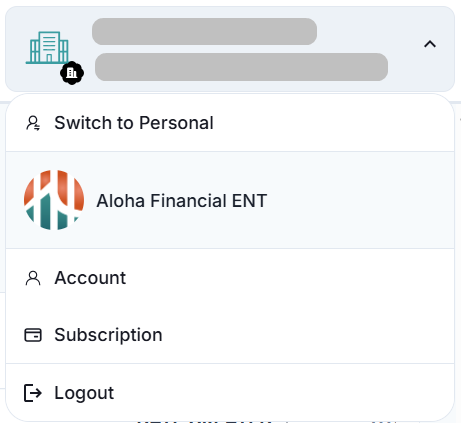The image size is (461, 423).
Task: Collapse the account menu with chevron arrow
Action: tap(430, 44)
